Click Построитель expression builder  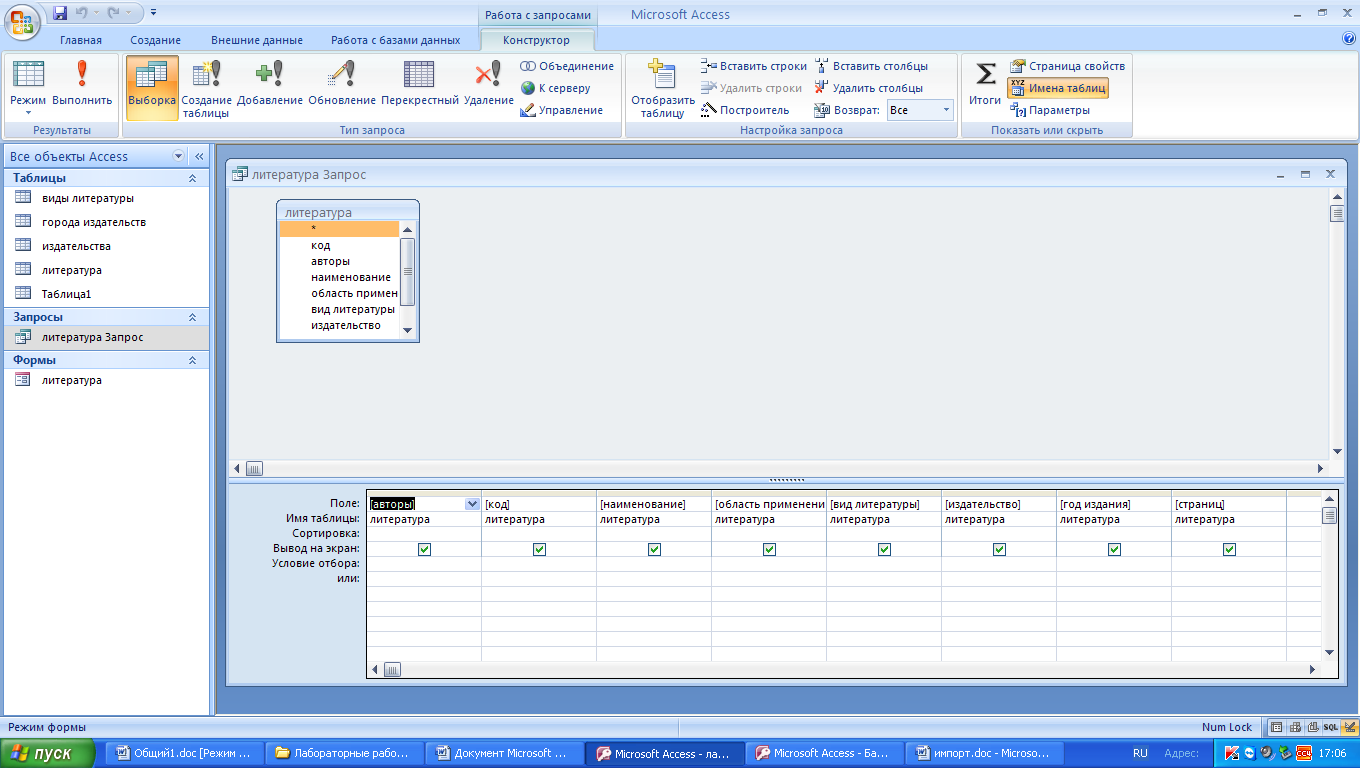(x=745, y=110)
